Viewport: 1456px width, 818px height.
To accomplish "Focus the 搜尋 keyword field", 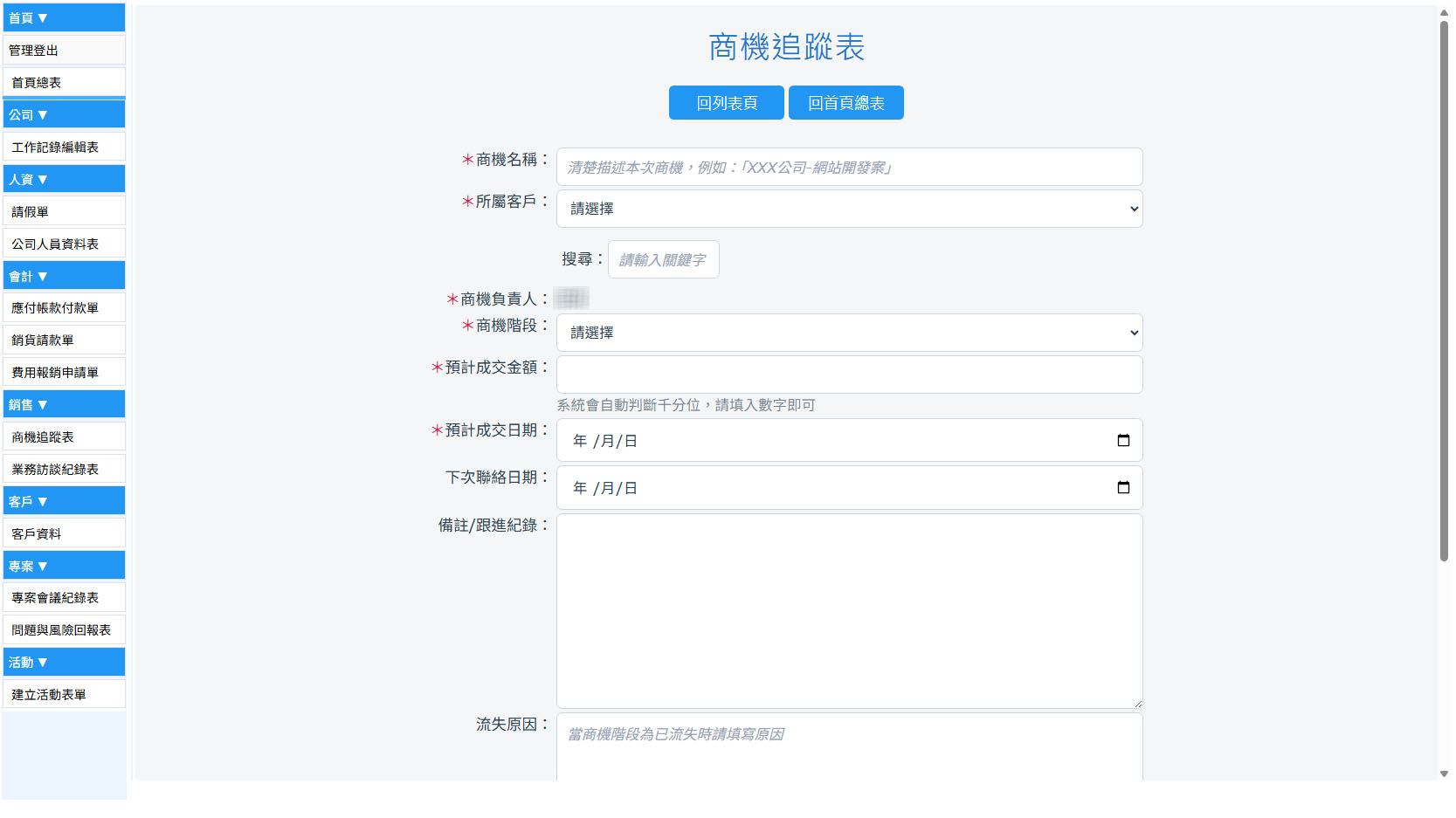I will (664, 259).
